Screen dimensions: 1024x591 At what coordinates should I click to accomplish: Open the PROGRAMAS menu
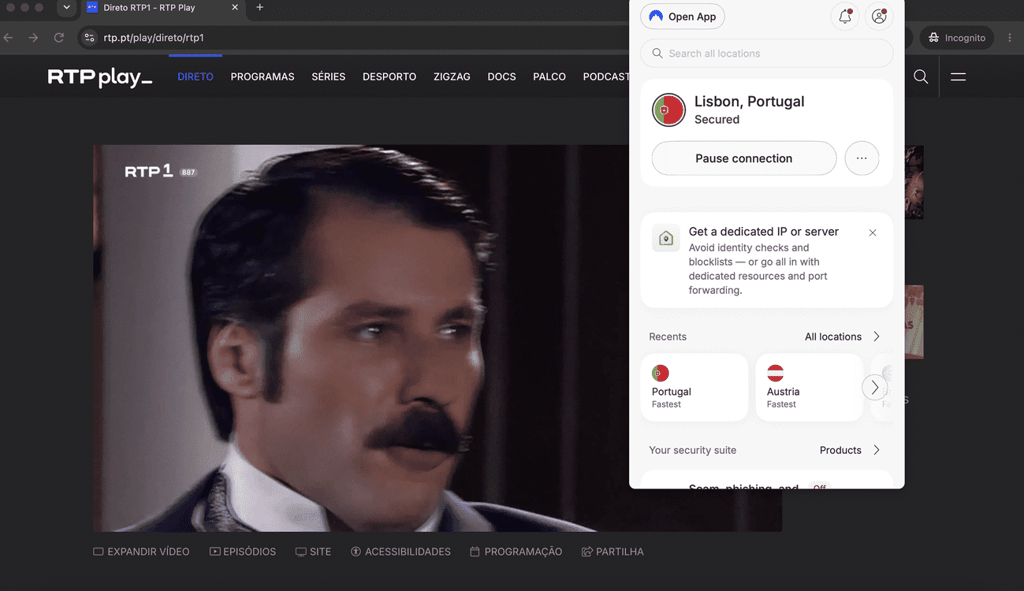[x=263, y=76]
